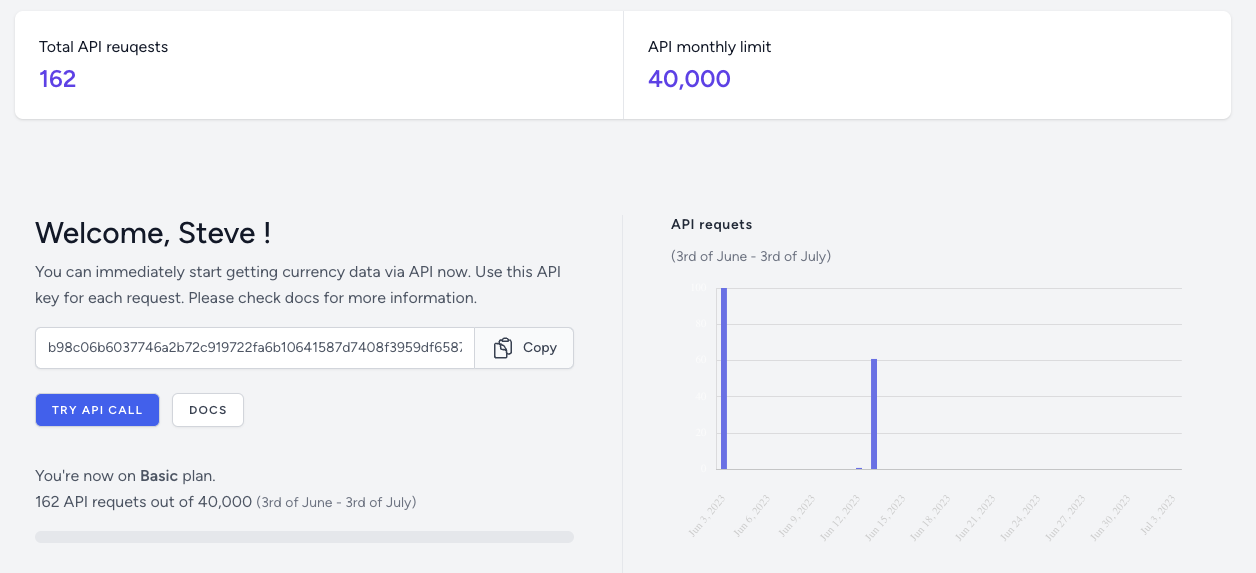The image size is (1256, 573).
Task: Click the 162 API requets out of 40,000 line
Action: (226, 502)
